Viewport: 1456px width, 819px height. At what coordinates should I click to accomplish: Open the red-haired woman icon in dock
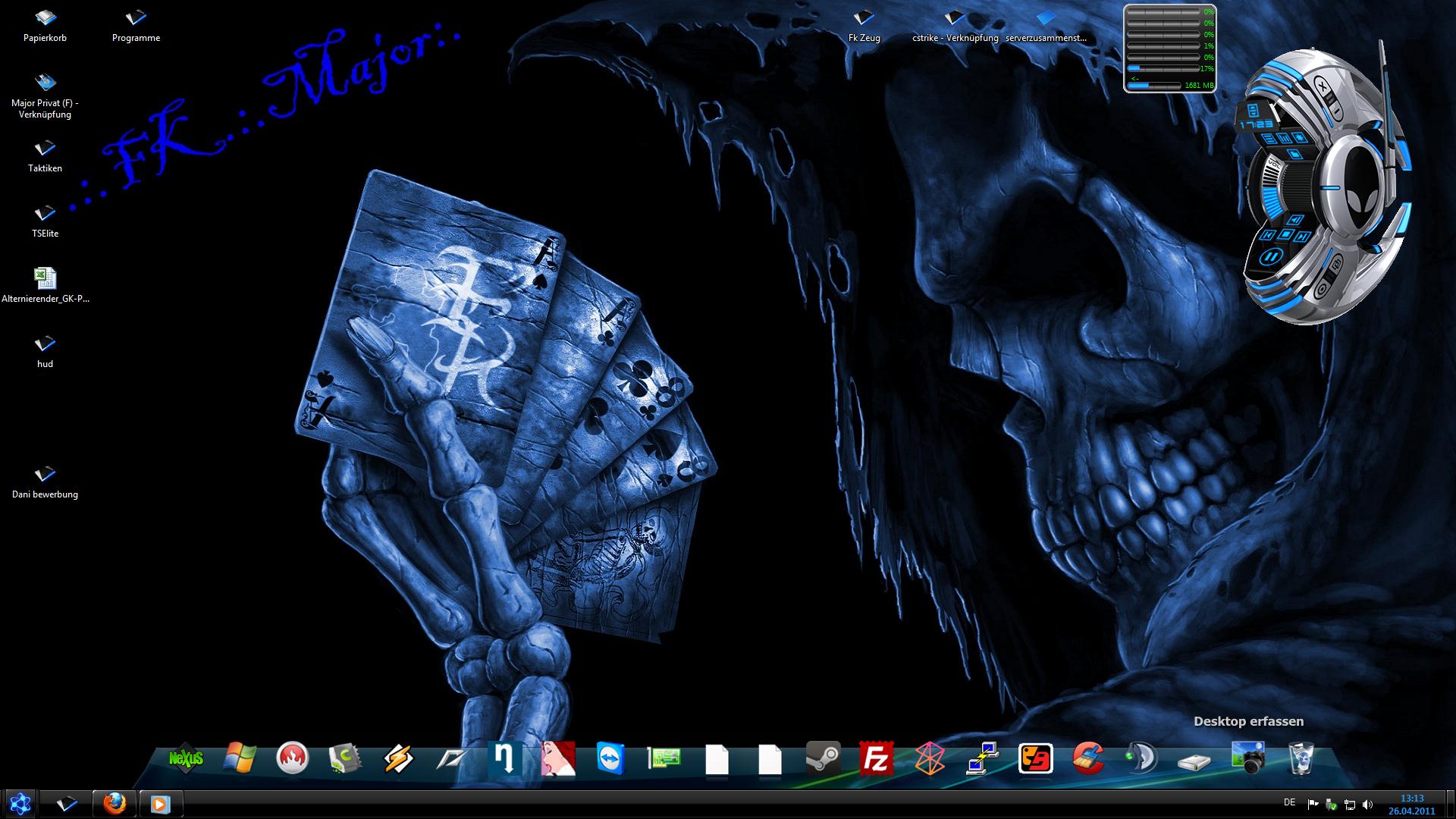558,758
